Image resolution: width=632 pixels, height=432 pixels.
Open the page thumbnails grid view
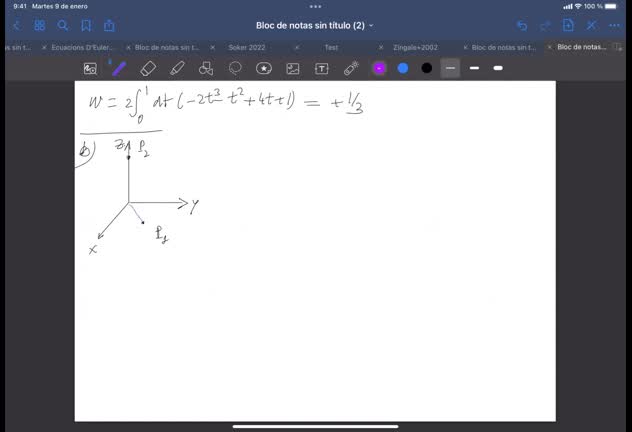40,26
